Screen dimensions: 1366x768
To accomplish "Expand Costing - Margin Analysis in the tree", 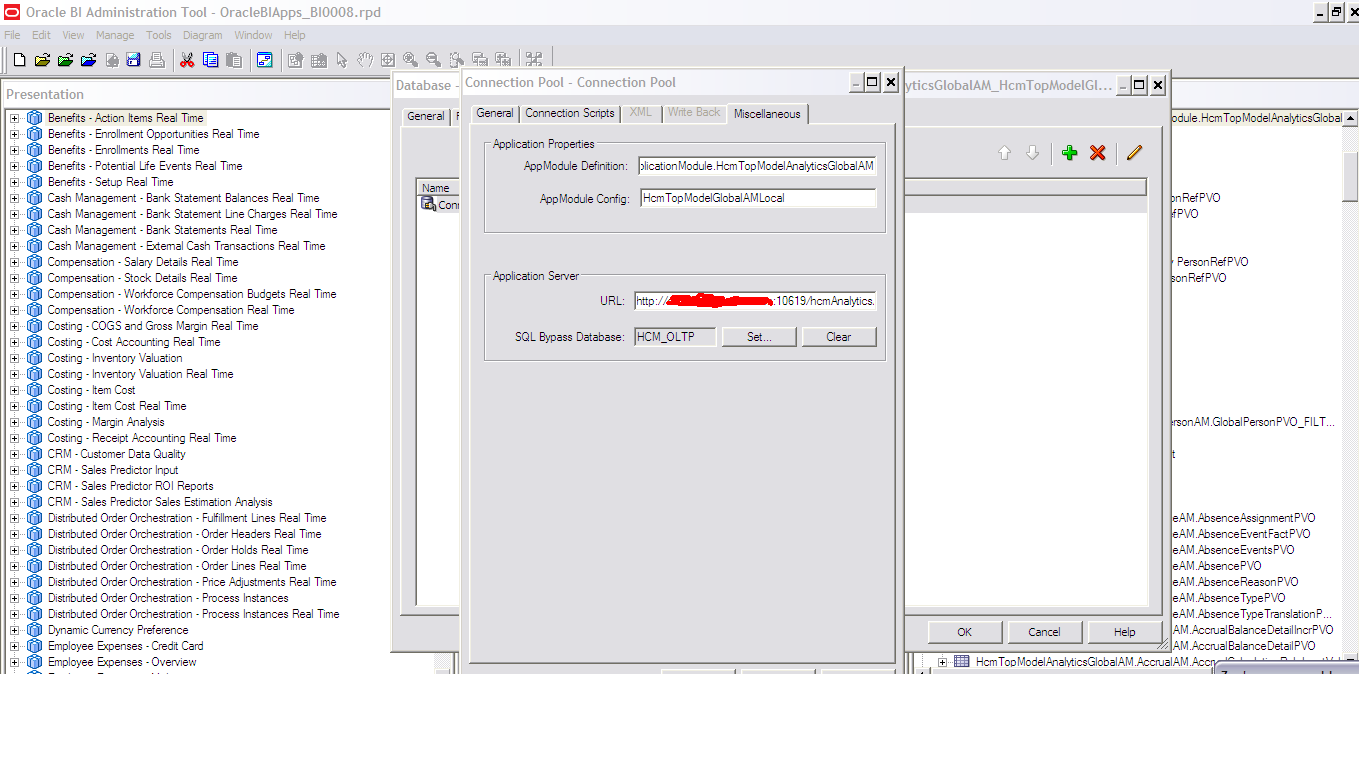I will point(14,422).
